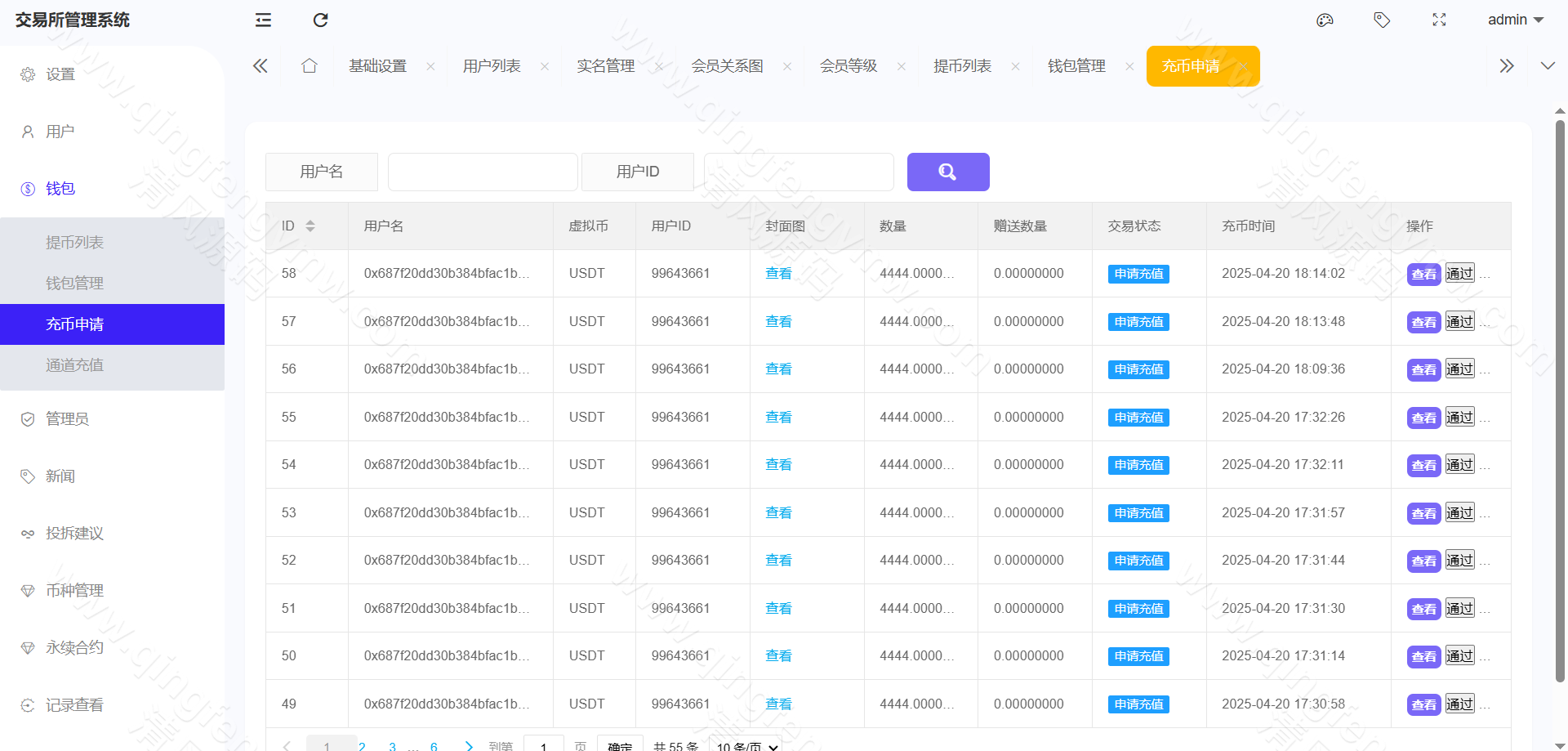Approve record 57 with 通过 button

pyautogui.click(x=1459, y=321)
